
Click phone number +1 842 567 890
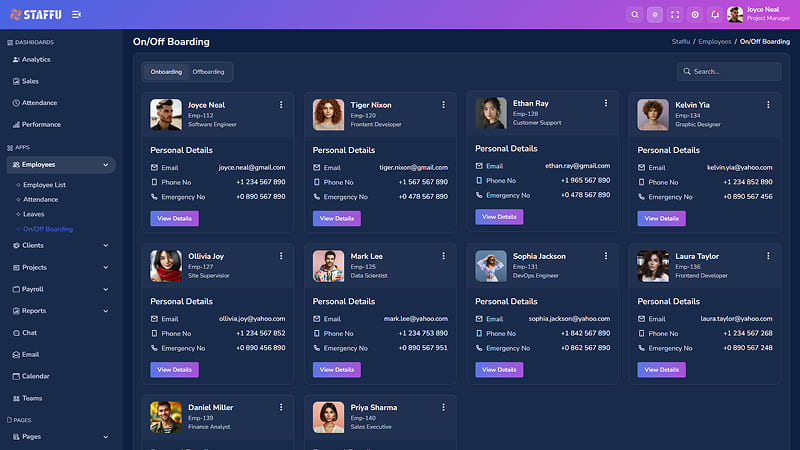586,333
